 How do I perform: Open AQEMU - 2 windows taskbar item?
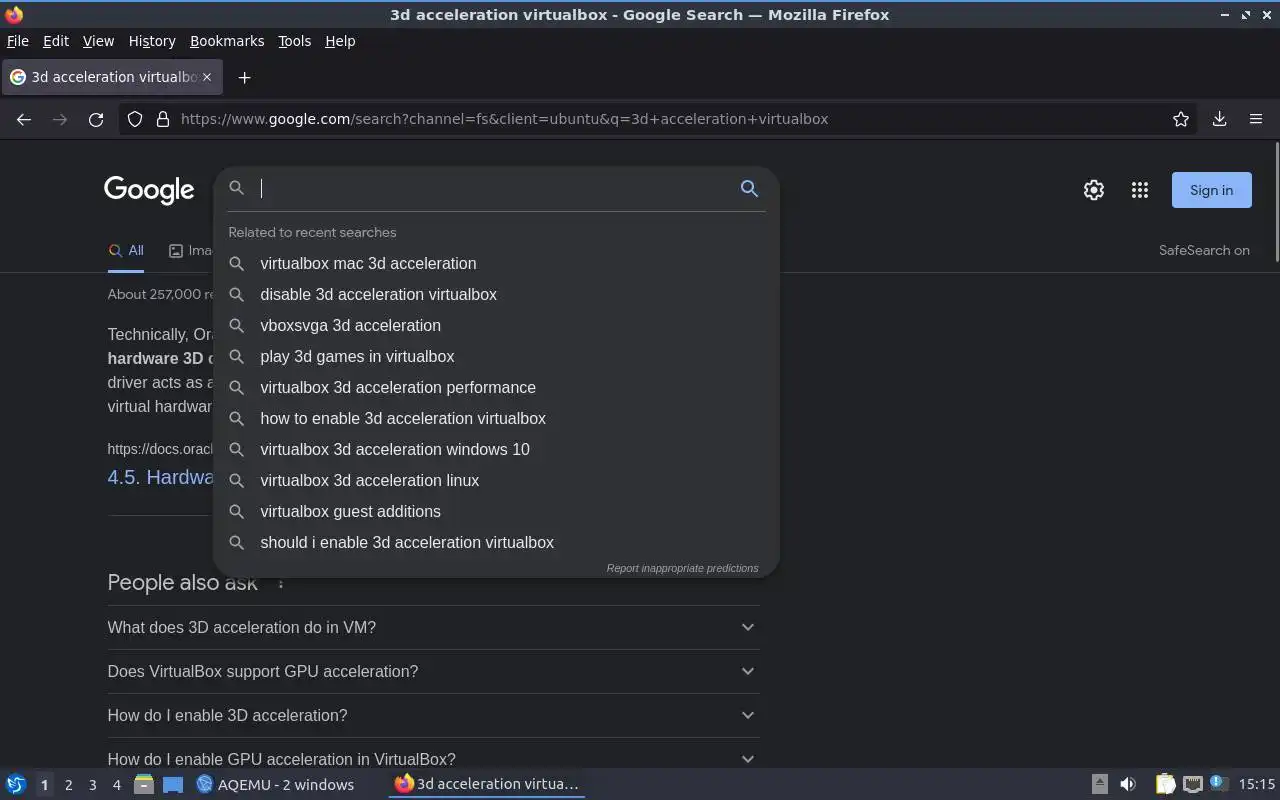click(275, 784)
